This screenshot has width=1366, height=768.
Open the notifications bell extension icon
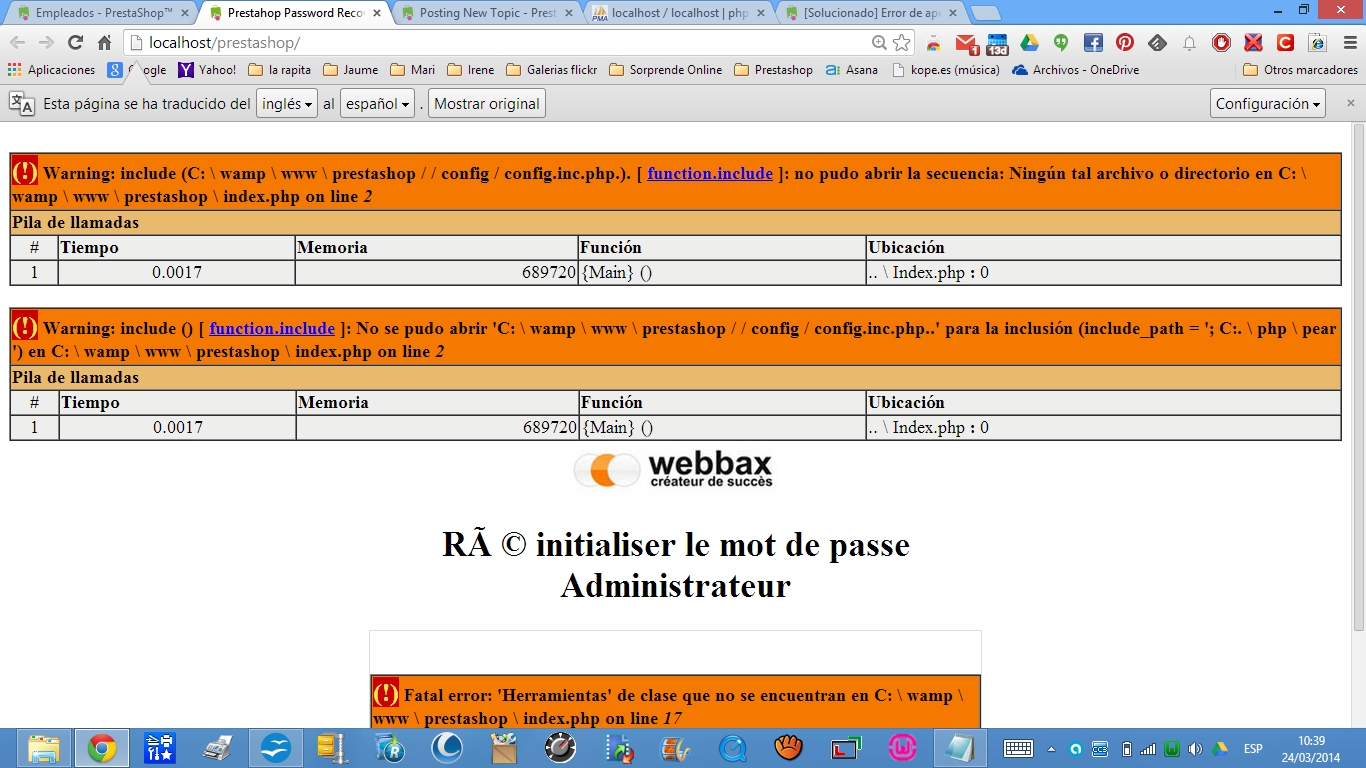click(1189, 43)
